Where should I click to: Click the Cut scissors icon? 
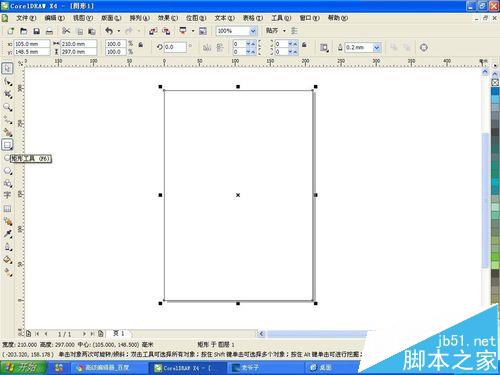coord(66,31)
